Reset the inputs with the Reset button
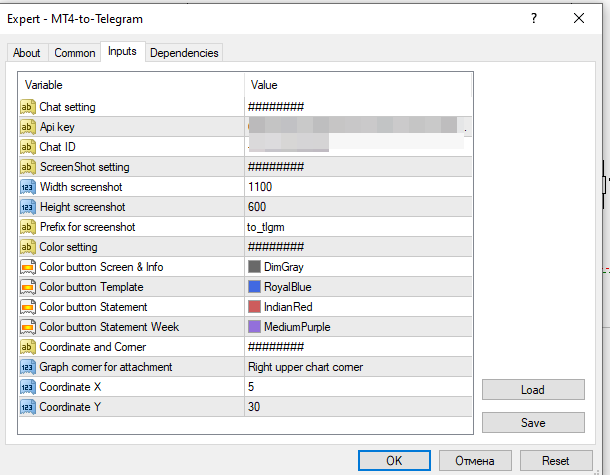 tap(556, 461)
